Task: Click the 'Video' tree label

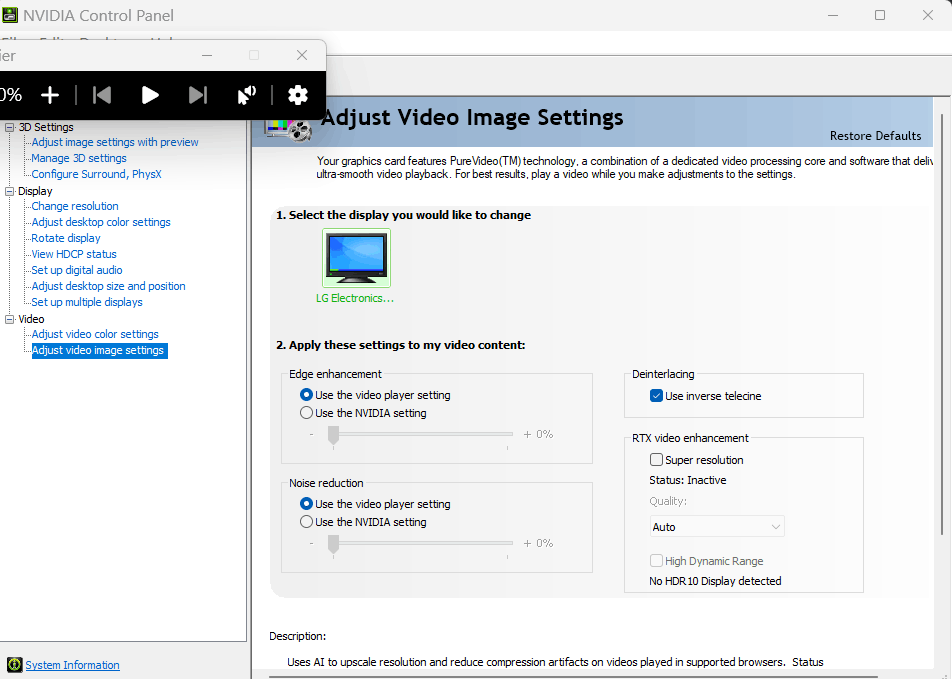Action: tap(31, 319)
